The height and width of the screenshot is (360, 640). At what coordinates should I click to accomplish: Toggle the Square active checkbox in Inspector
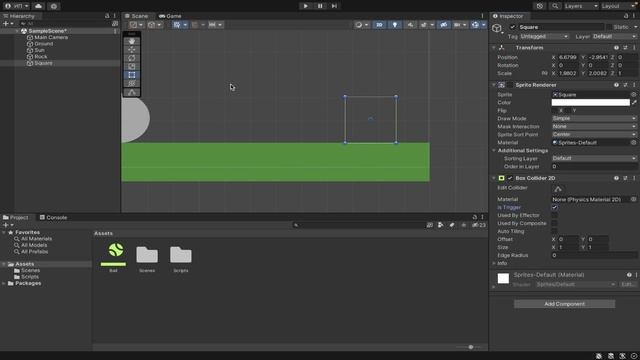(513, 27)
